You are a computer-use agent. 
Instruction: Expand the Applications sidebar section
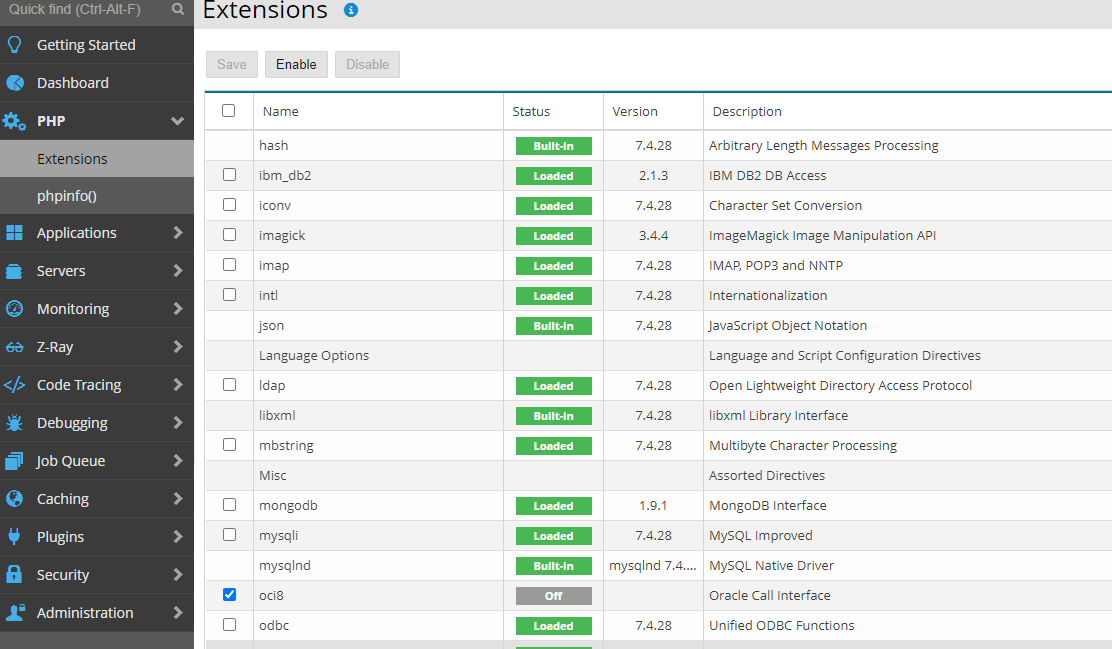[177, 232]
